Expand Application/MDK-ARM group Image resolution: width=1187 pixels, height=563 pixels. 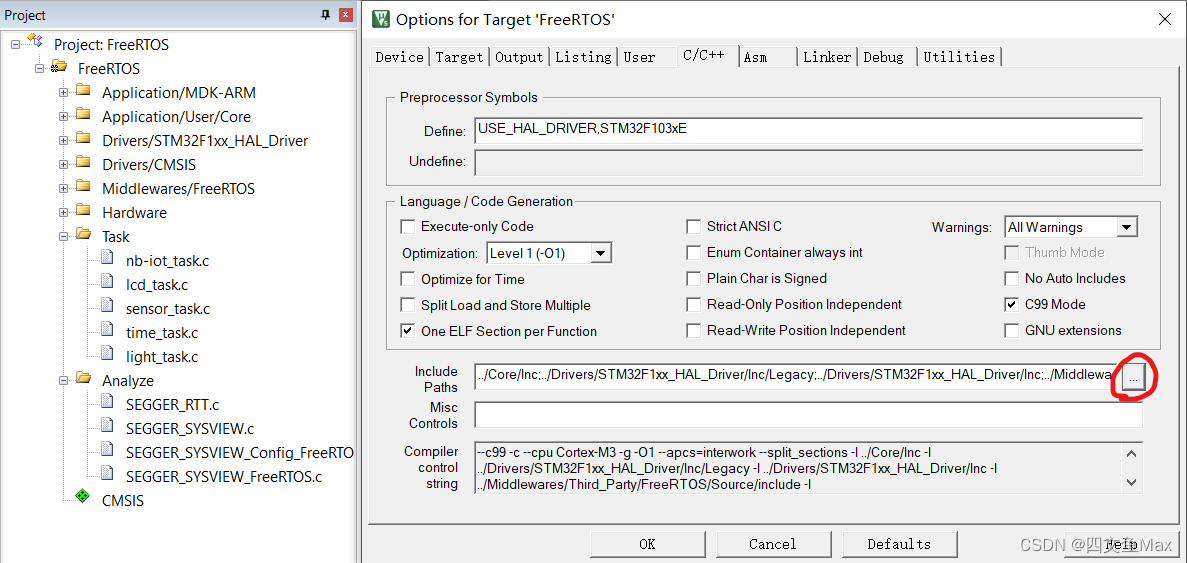tap(64, 92)
